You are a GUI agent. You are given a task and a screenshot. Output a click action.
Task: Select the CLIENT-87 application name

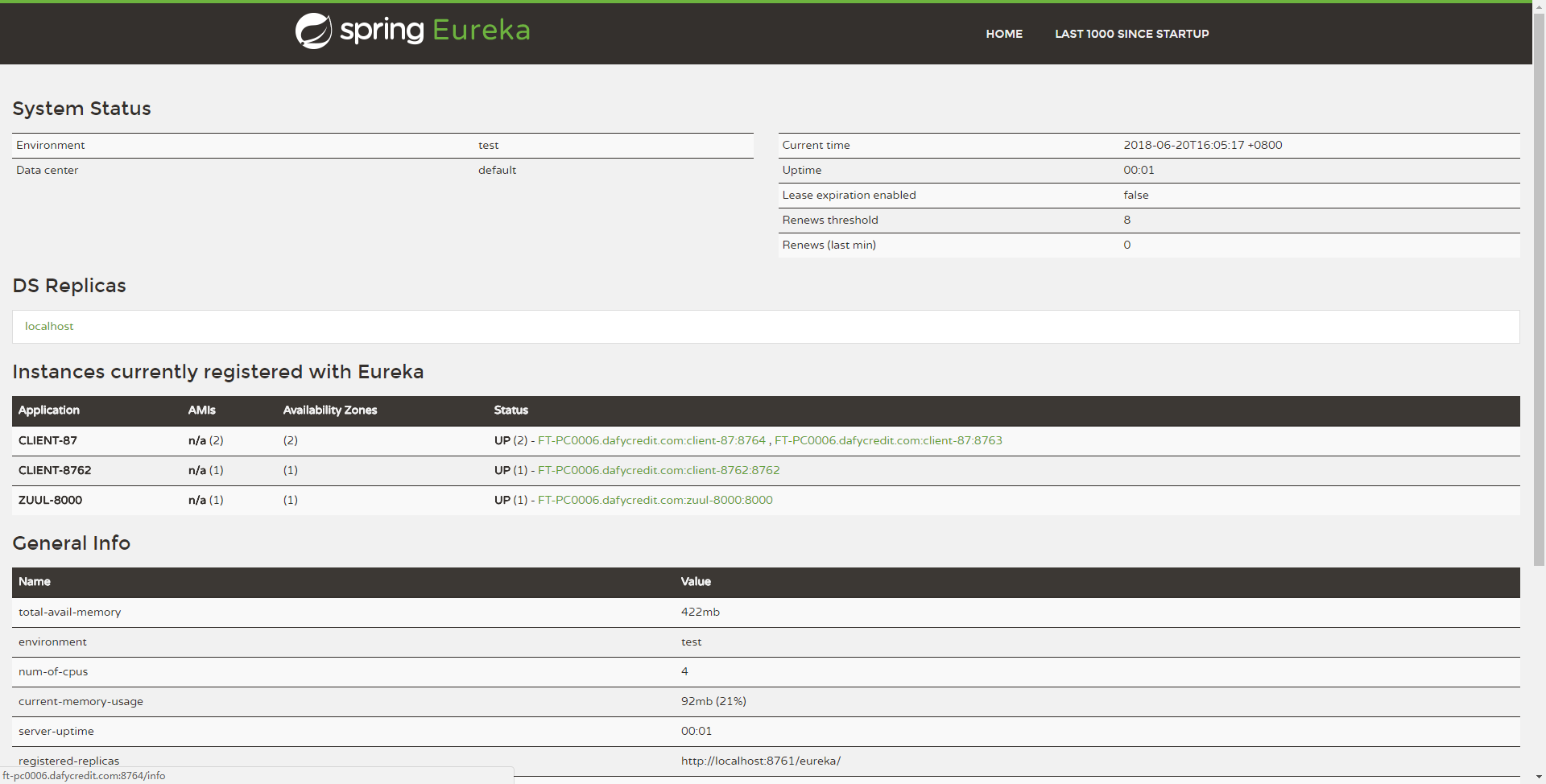pyautogui.click(x=48, y=440)
